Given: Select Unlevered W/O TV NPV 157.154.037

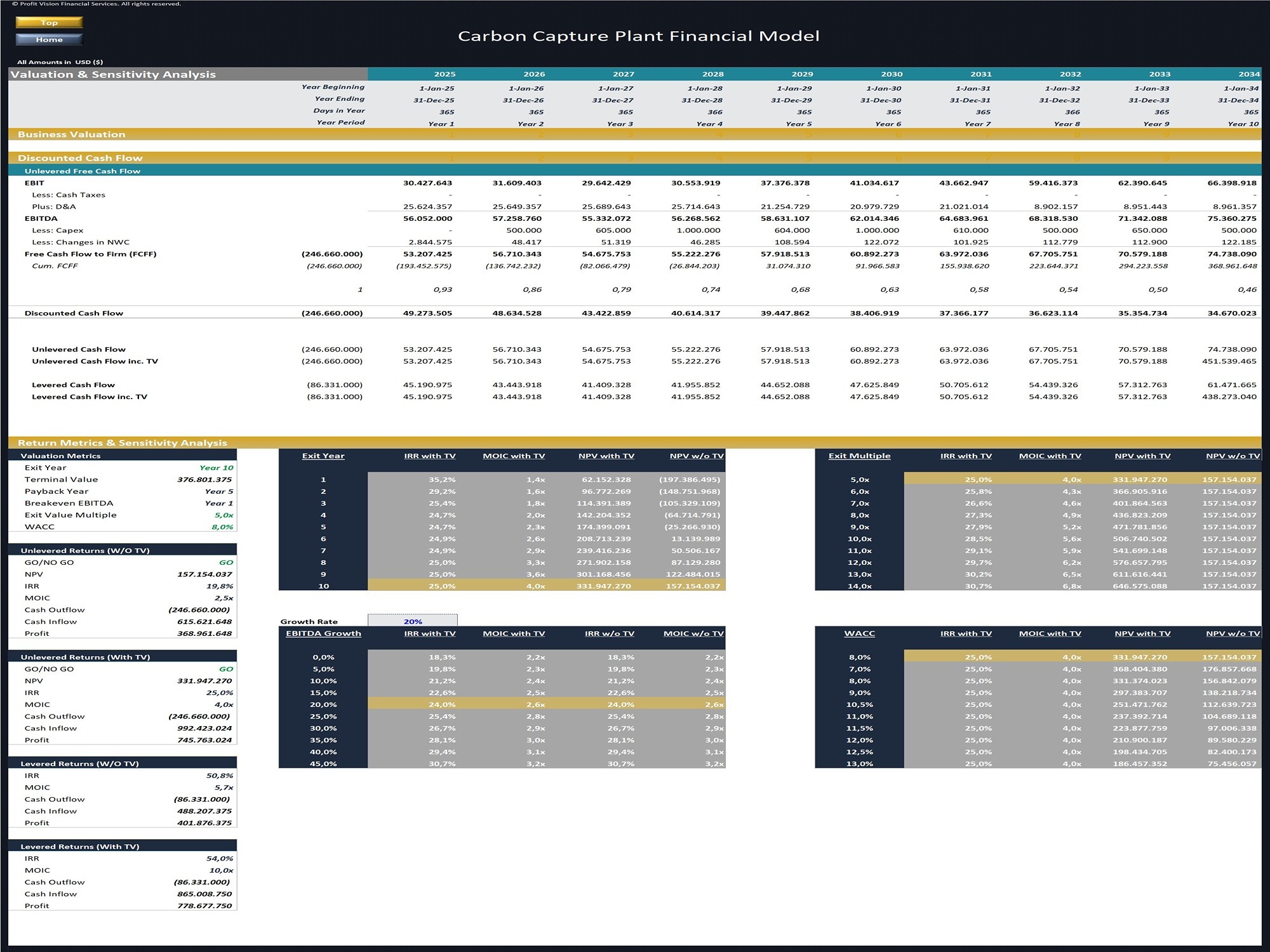Looking at the screenshot, I should coord(204,574).
